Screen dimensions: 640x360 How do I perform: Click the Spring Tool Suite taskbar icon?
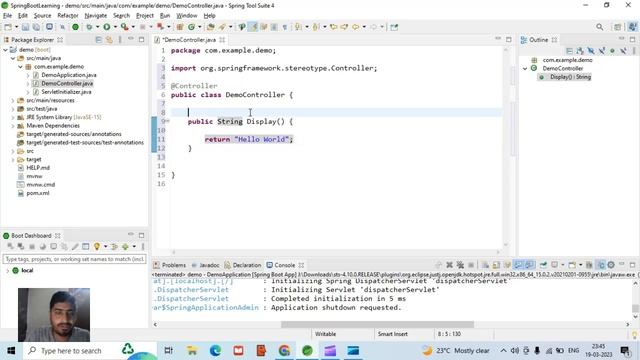pos(307,351)
